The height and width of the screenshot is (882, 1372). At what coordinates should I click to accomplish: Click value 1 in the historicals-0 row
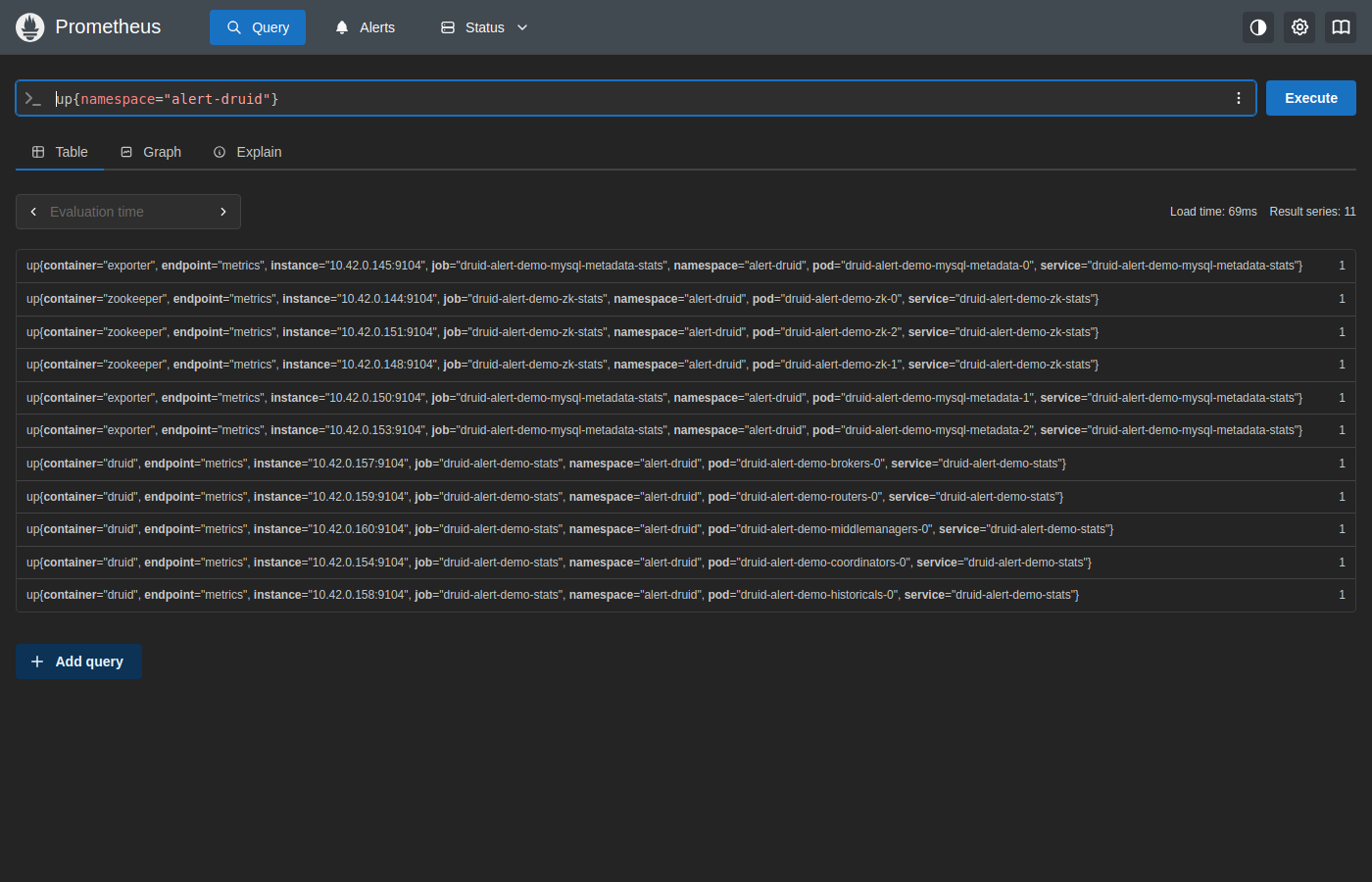pyautogui.click(x=1342, y=595)
